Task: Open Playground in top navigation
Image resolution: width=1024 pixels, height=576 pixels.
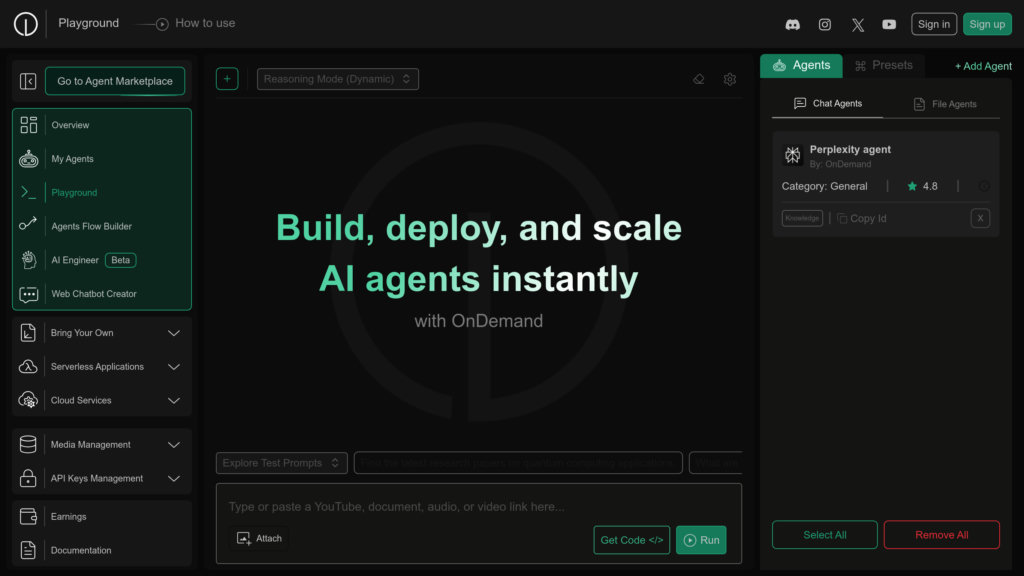Action: click(x=89, y=24)
